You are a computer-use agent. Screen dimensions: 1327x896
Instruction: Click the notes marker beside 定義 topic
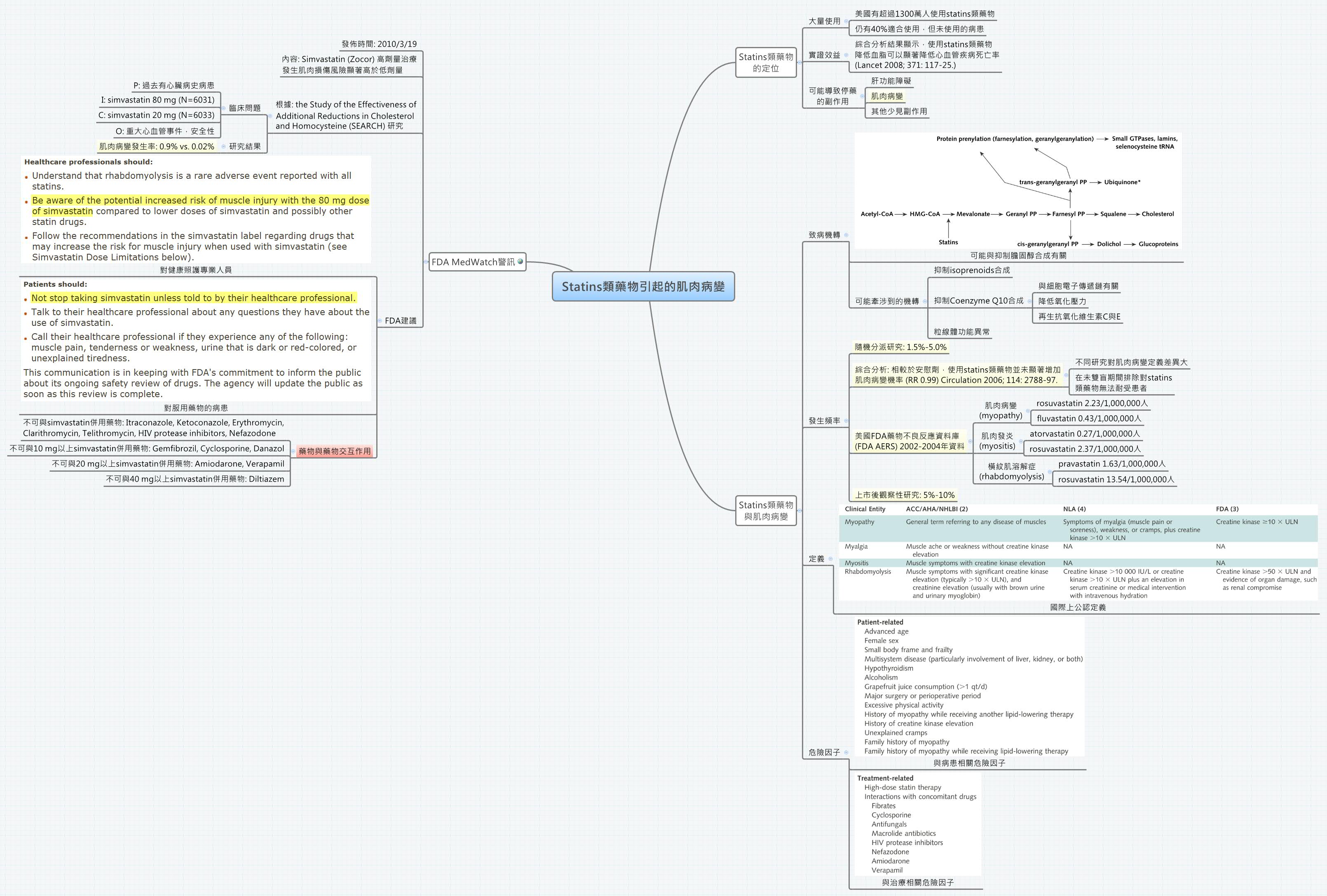(831, 559)
